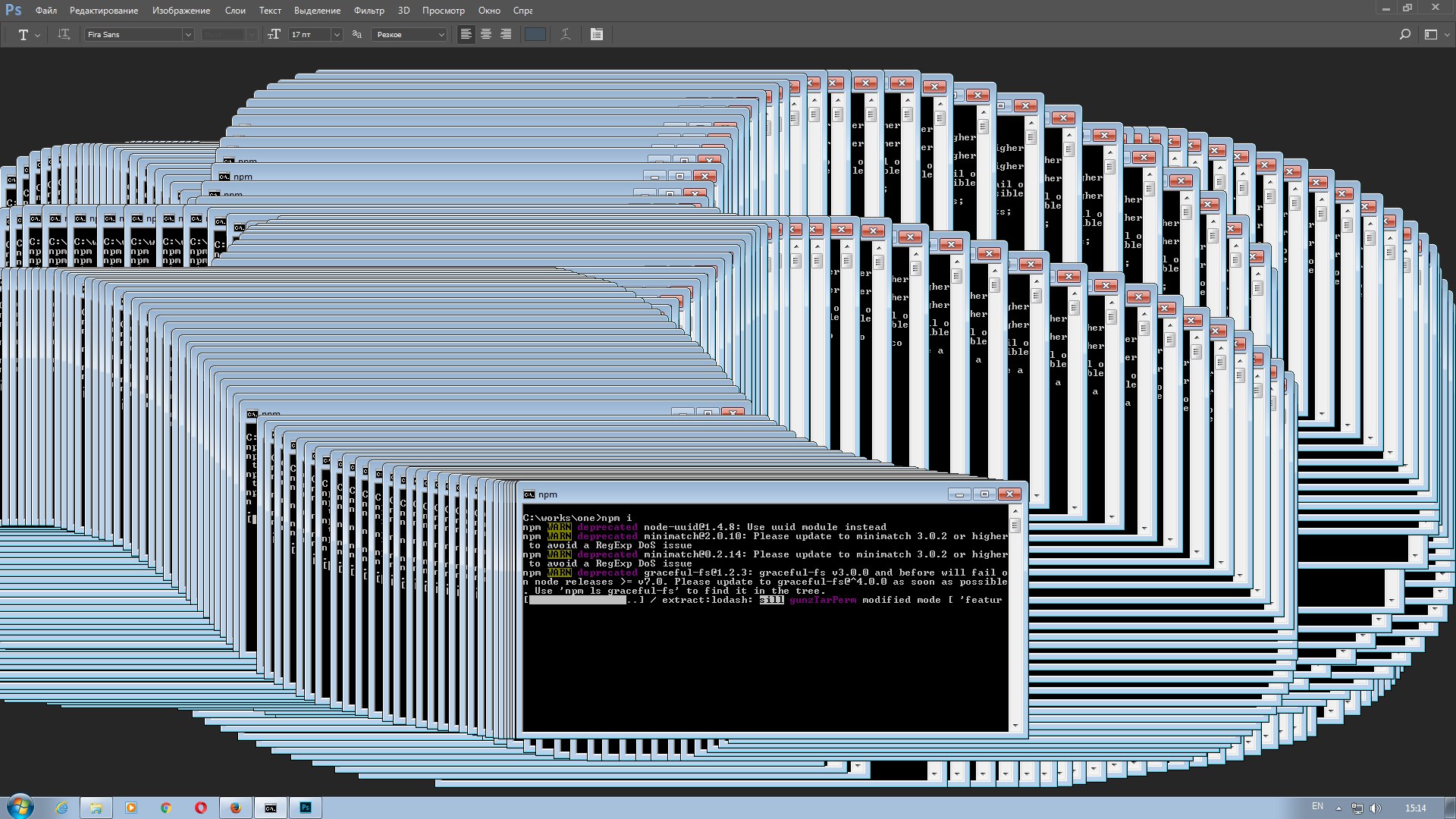The width and height of the screenshot is (1456, 819).
Task: Align text right
Action: (x=506, y=34)
